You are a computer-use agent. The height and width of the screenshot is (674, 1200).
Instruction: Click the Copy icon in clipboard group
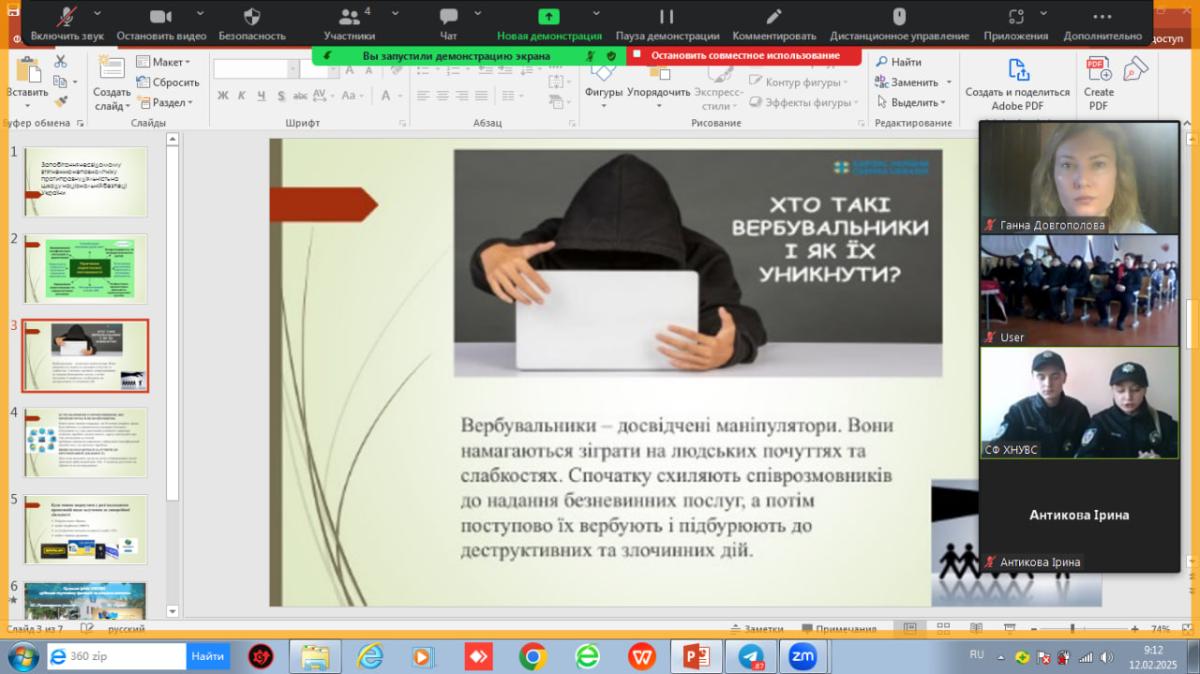60,82
